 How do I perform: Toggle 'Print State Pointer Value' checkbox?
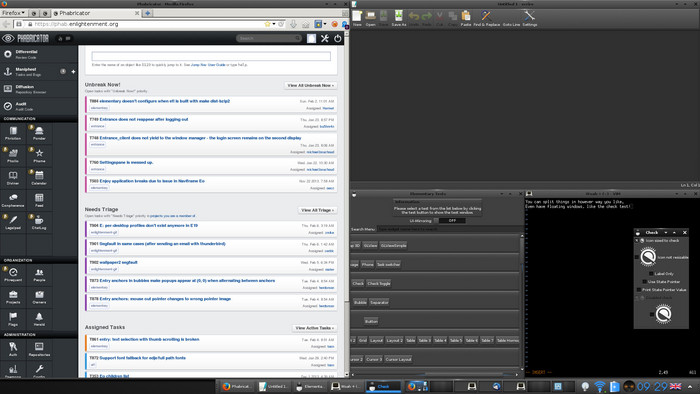pos(639,290)
